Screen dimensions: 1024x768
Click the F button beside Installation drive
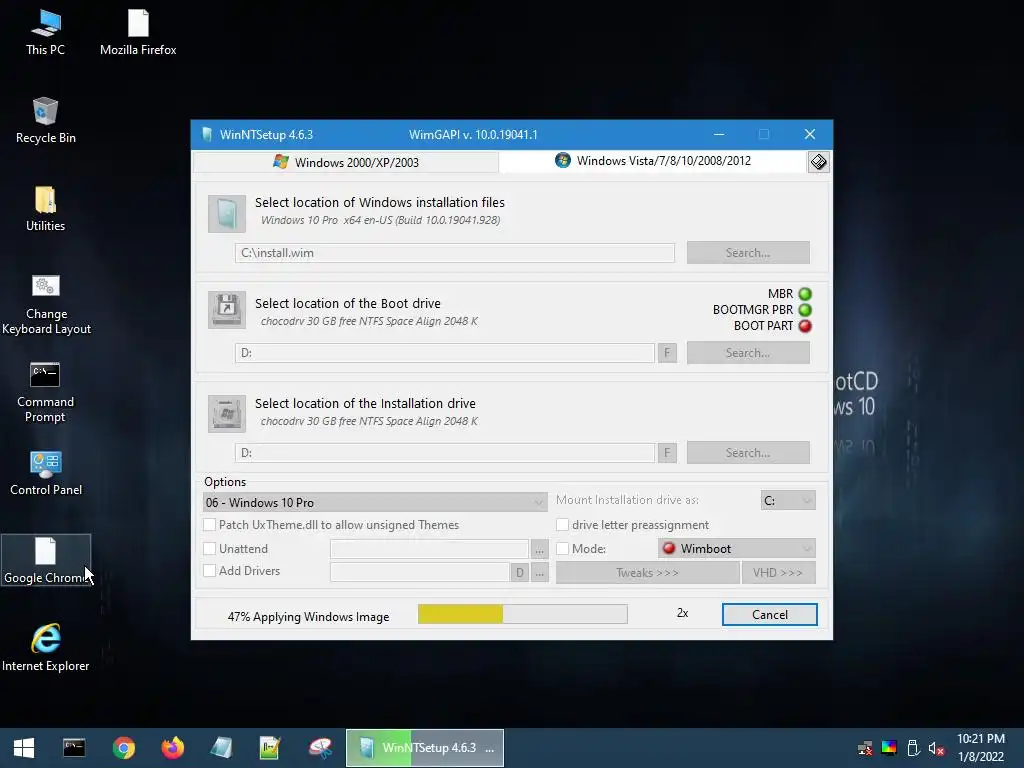point(667,453)
